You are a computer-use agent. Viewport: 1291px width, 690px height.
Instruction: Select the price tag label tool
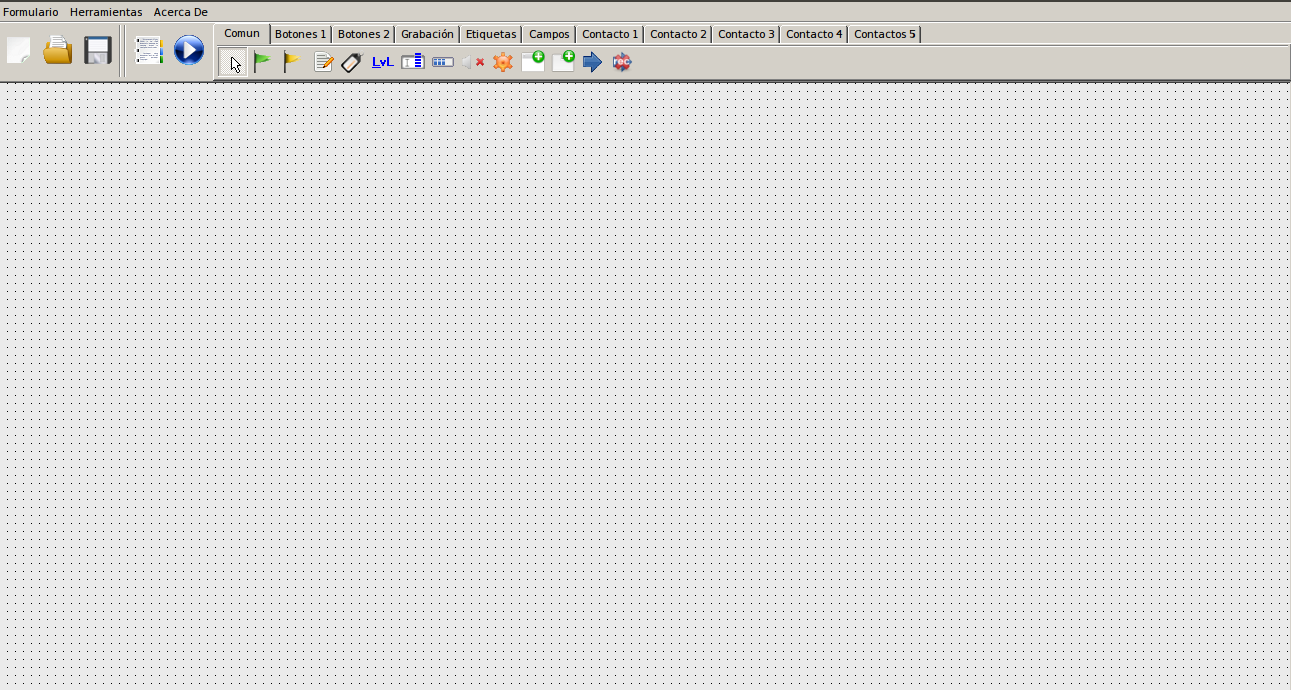351,63
